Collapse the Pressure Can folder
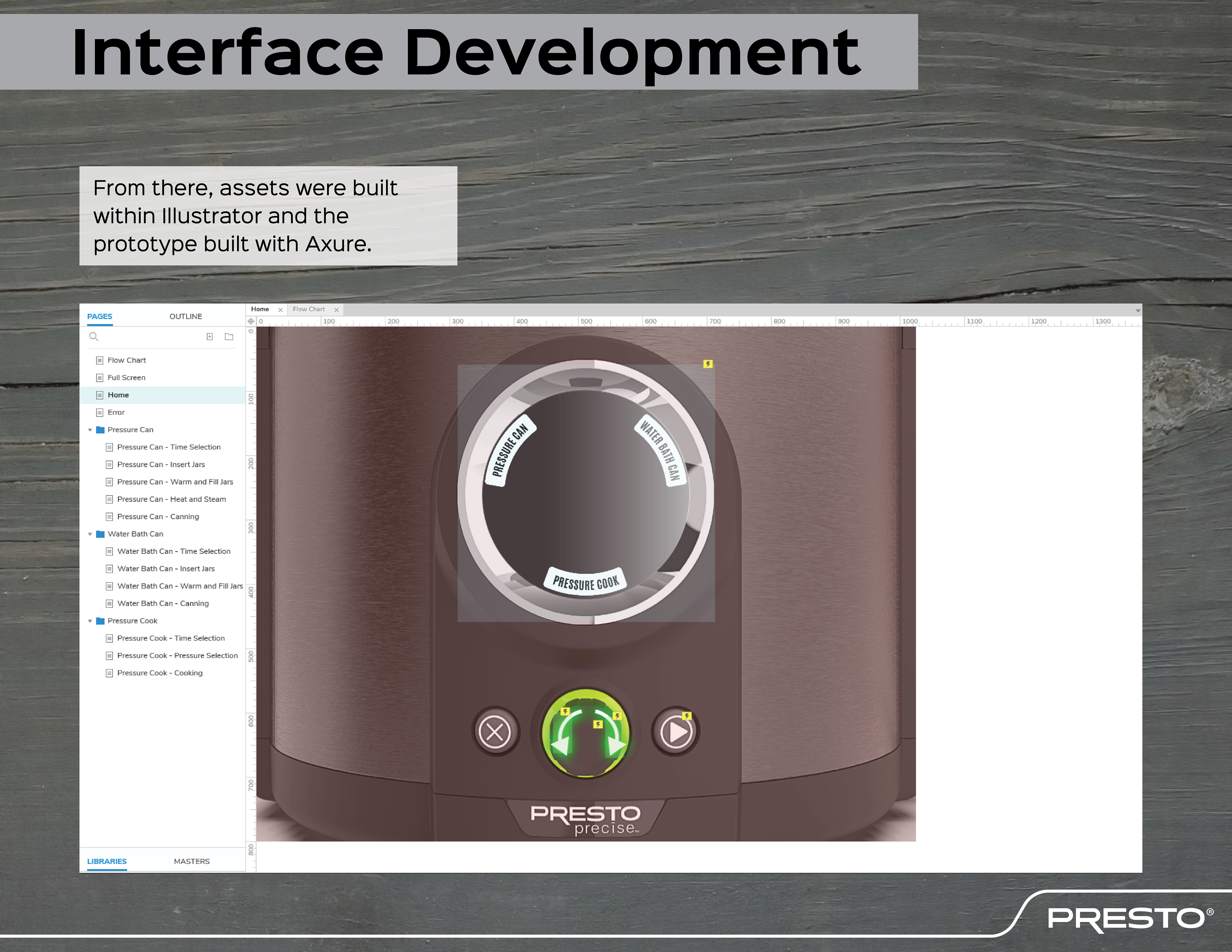The height and width of the screenshot is (952, 1232). [90, 430]
